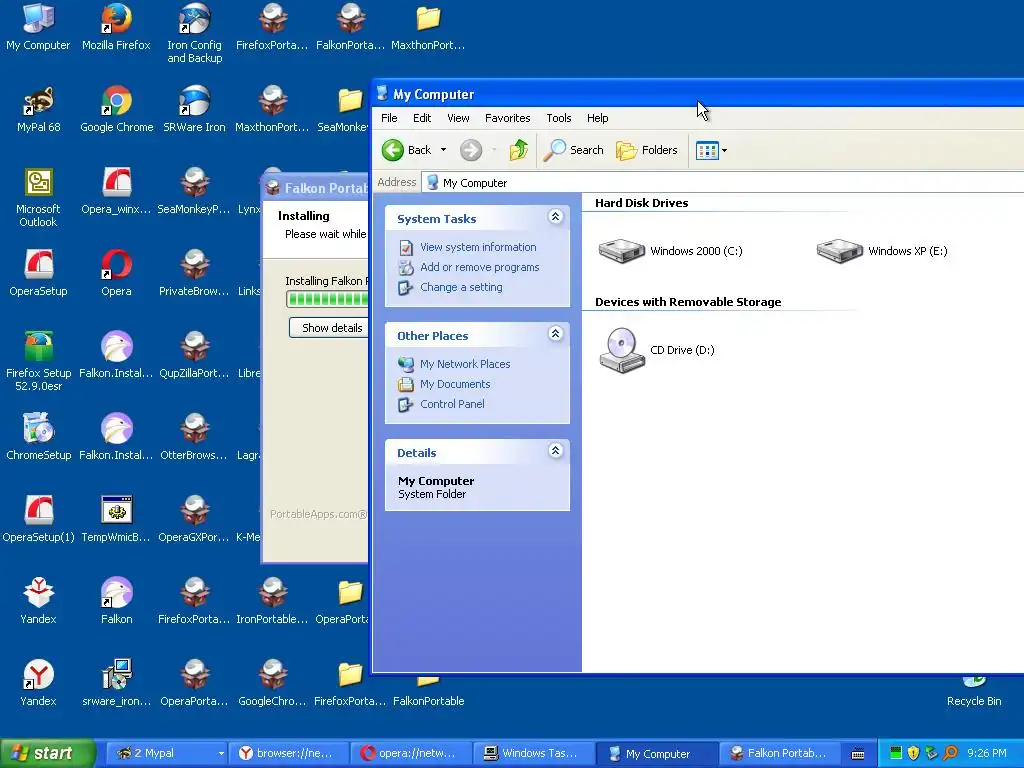
Task: Click Show details in Falkon installer
Action: point(328,328)
